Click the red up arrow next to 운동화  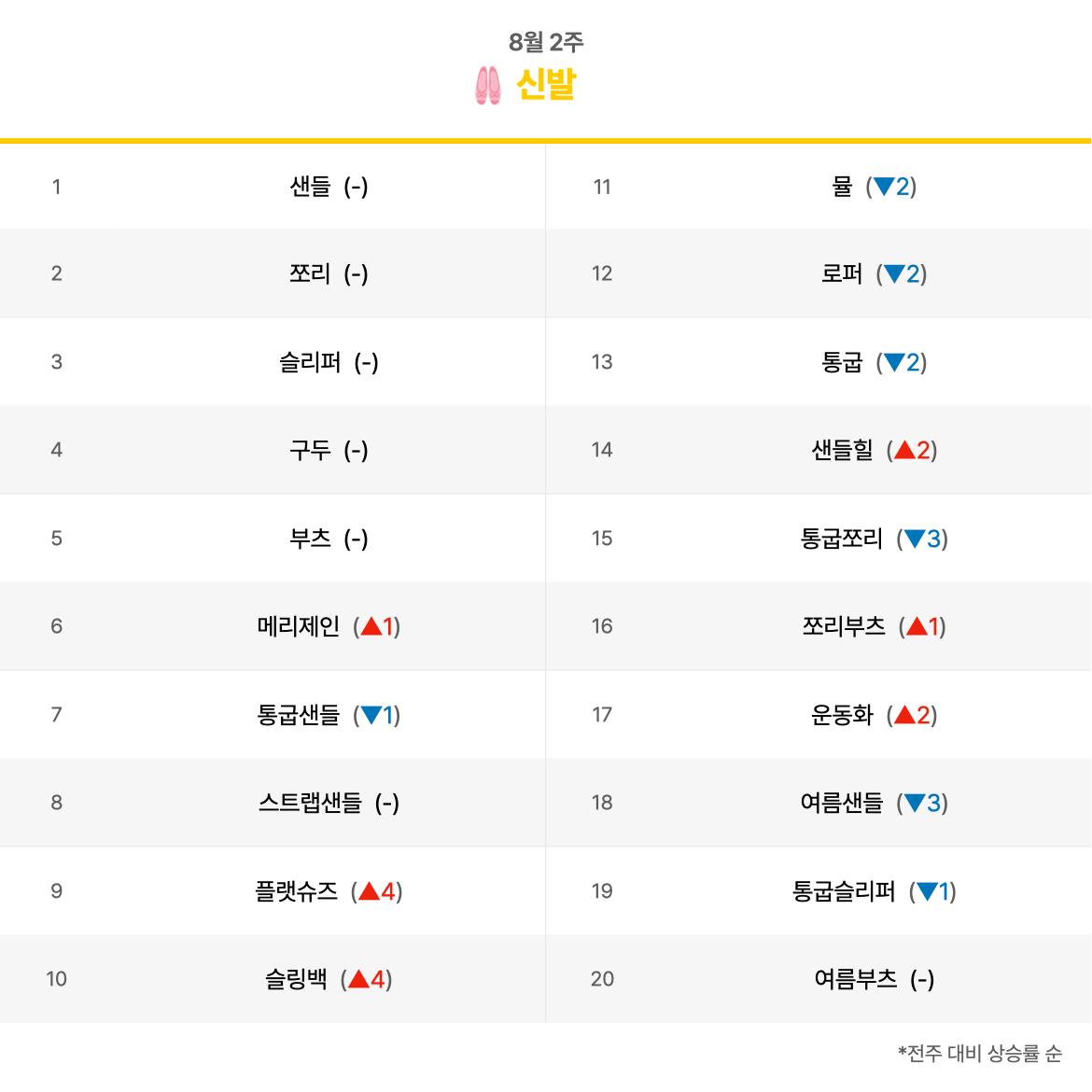point(904,715)
